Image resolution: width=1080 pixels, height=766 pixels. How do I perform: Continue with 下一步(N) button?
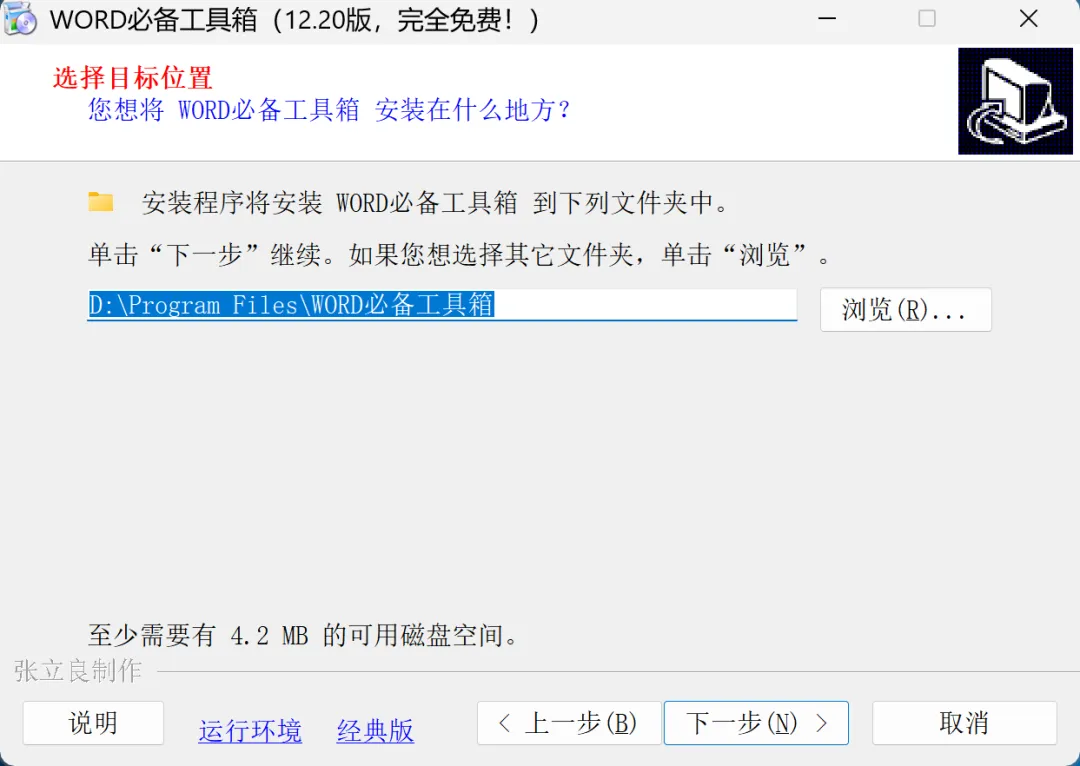(756, 723)
